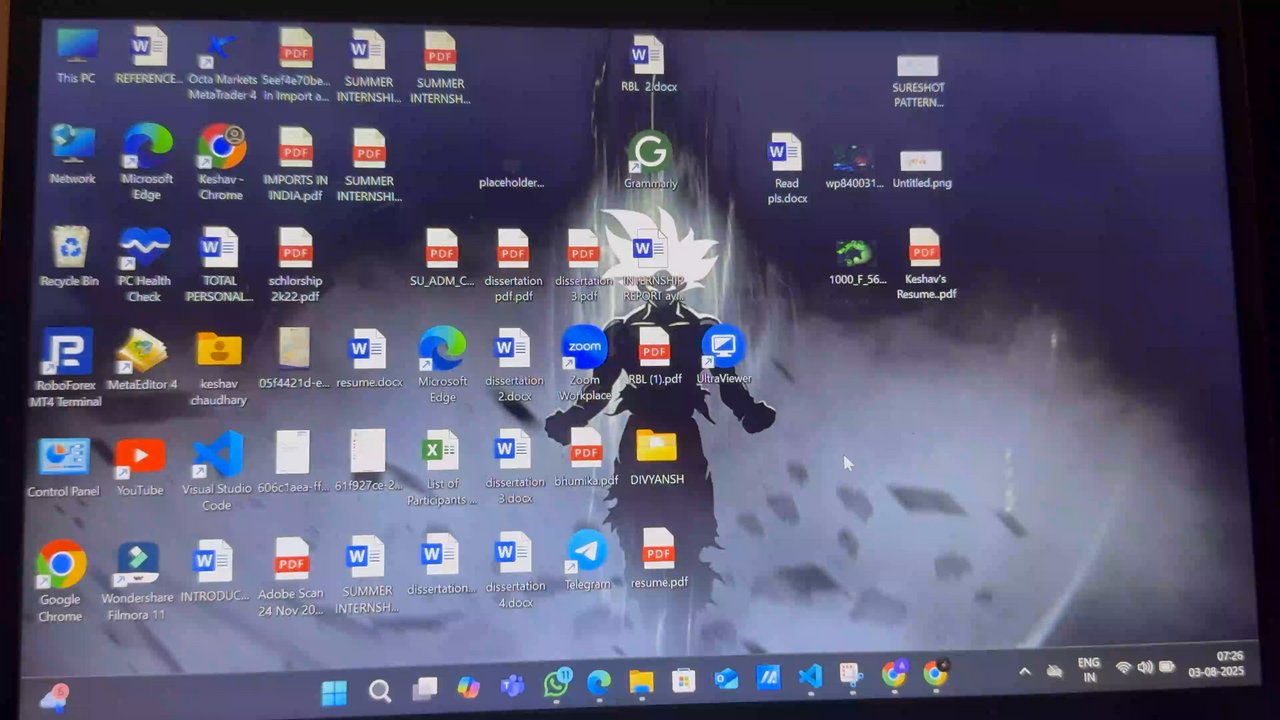Open the This PC desktop icon
Screen dimensions: 1280x720
click(x=76, y=55)
